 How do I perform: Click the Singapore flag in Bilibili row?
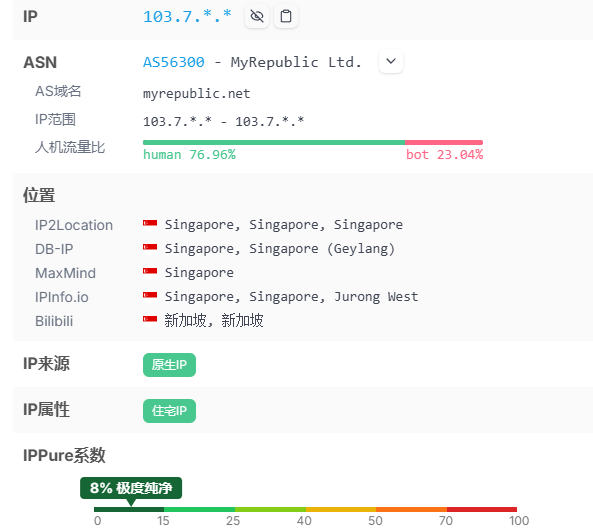click(150, 320)
